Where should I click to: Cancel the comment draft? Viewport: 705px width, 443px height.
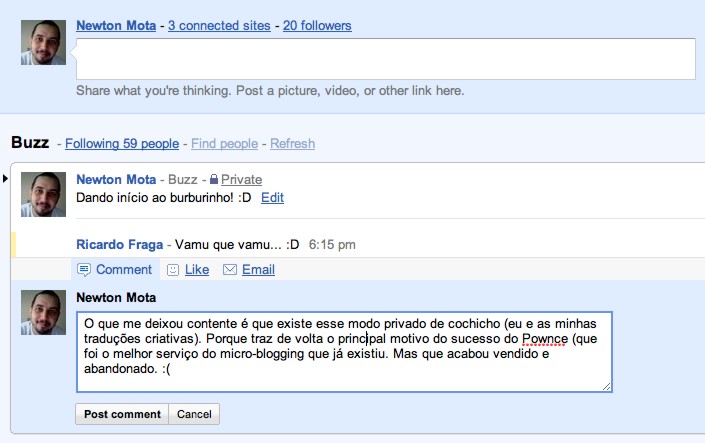coord(194,414)
